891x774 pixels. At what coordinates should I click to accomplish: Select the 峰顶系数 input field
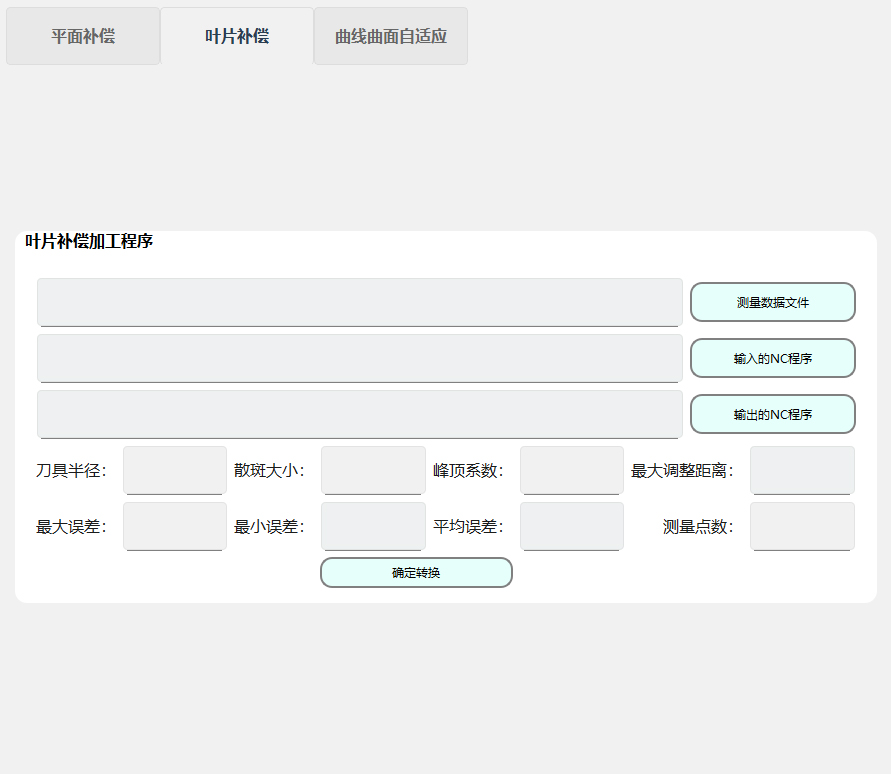[x=572, y=470]
